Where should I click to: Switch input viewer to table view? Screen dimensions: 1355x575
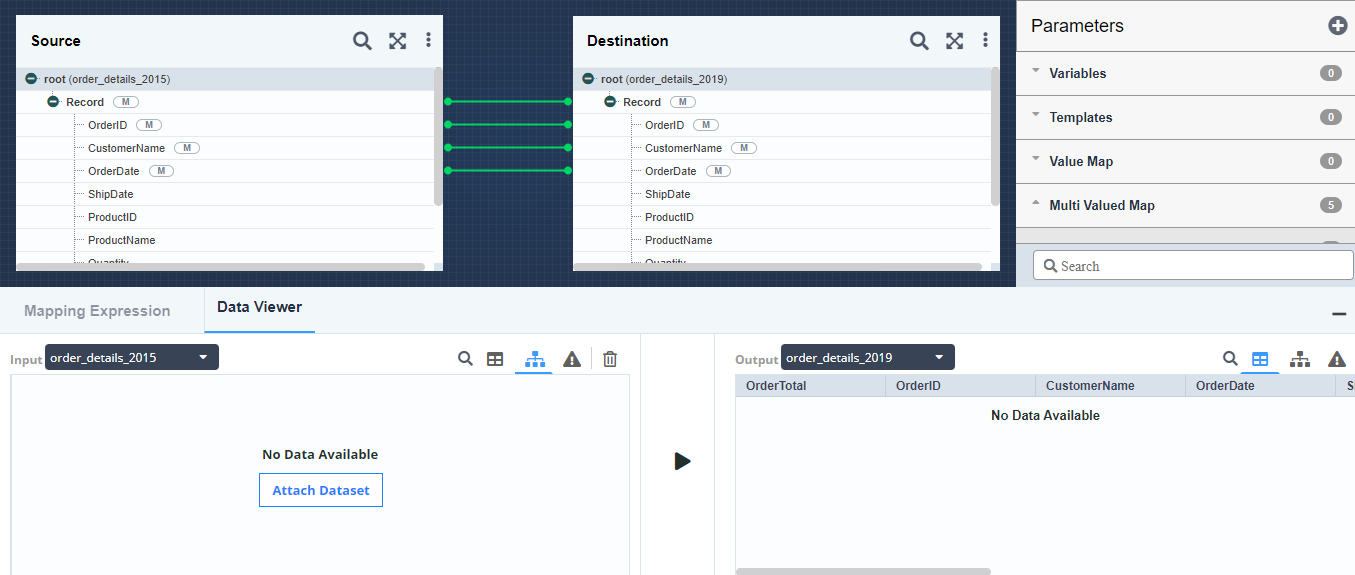495,359
